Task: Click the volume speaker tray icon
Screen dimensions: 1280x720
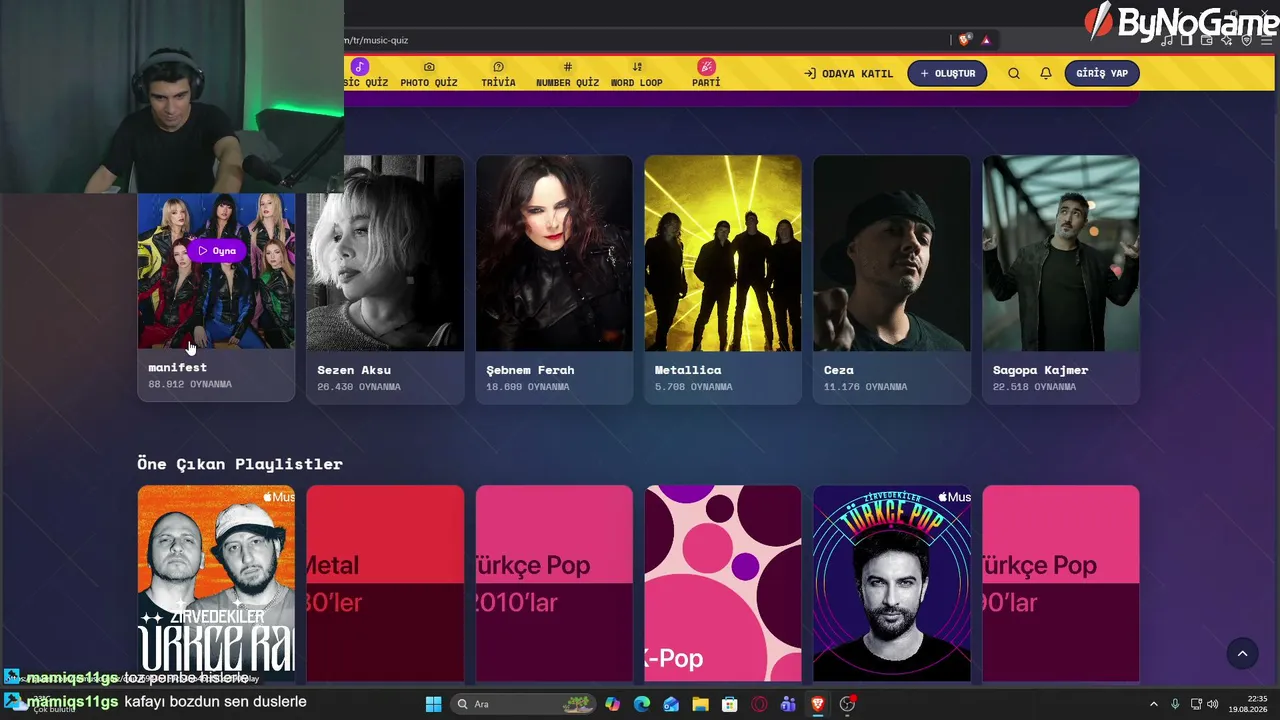Action: (1212, 704)
